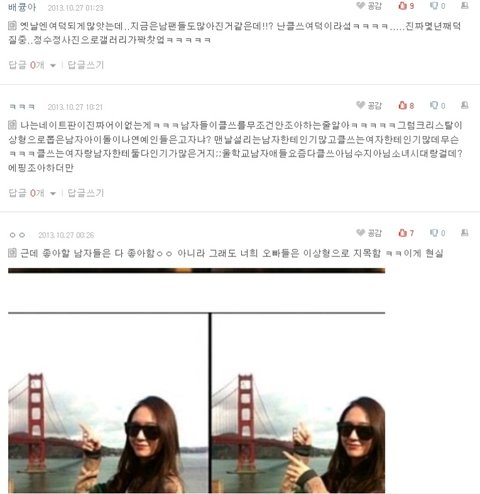Click 답글쓰기 under the ㅋㅋㅋ comment
The image size is (480, 494).
pos(86,193)
